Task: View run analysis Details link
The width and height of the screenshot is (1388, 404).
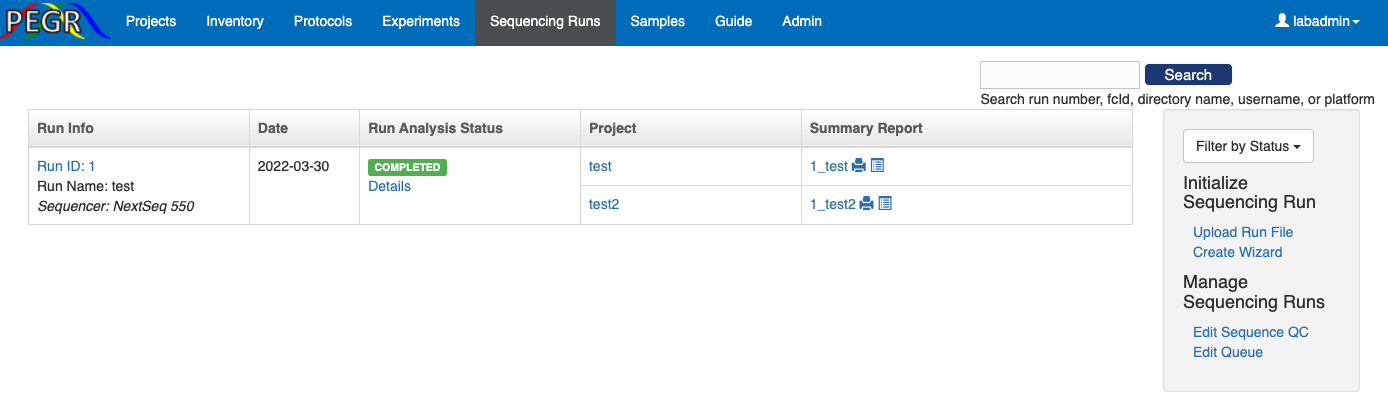Action: 389,186
